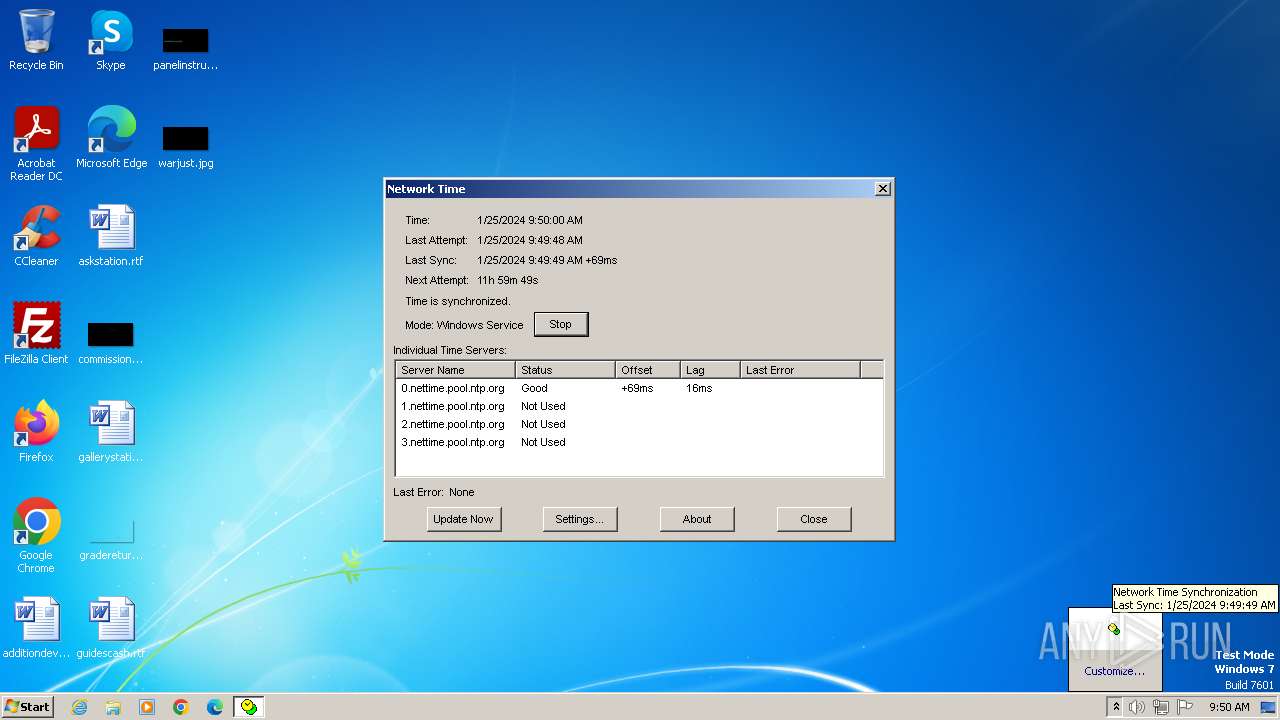The image size is (1280, 720).
Task: Click the 16ms lag cell
Action: [699, 388]
